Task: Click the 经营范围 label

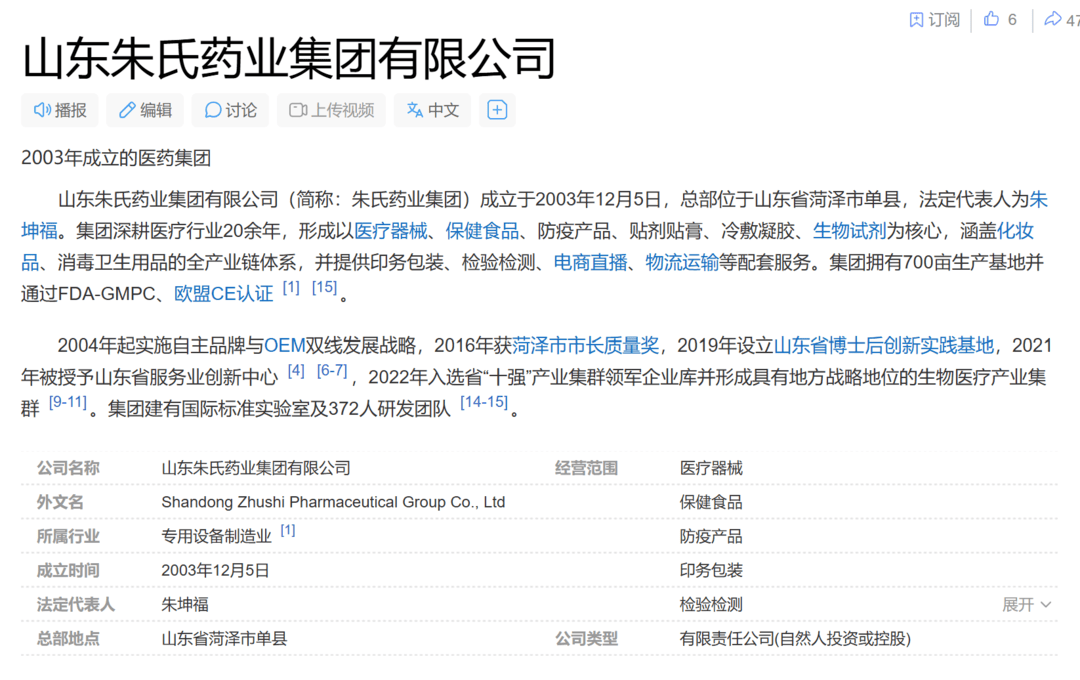Action: pos(586,468)
